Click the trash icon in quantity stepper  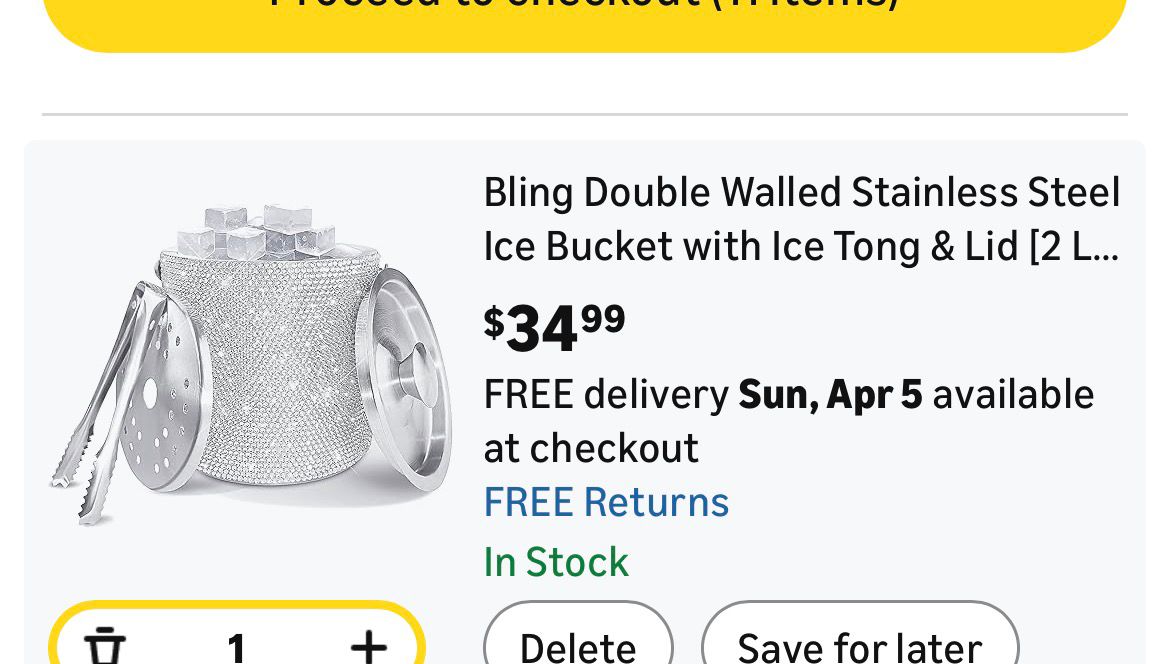[104, 646]
